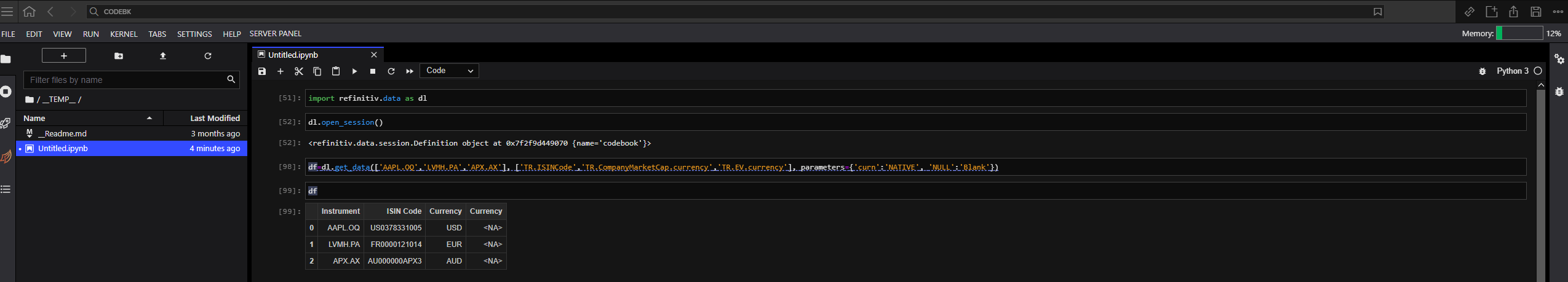
Task: Open the three-dots more options menu
Action: click(1558, 12)
